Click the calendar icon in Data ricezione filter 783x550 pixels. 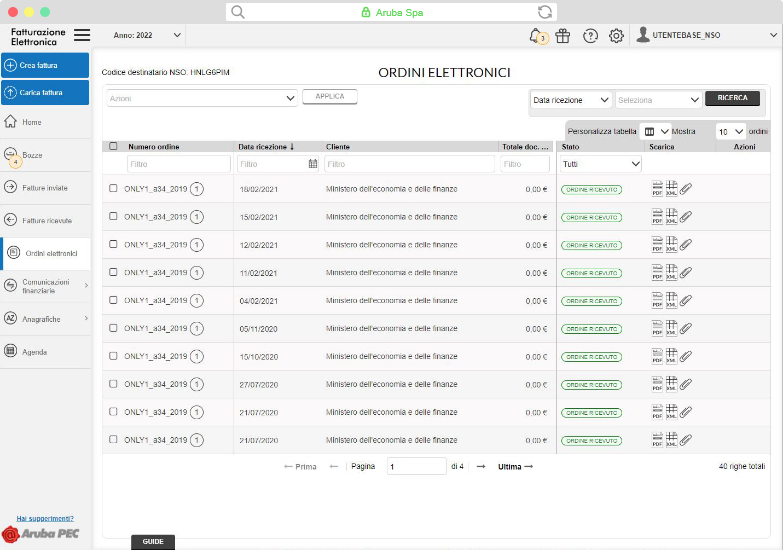point(313,164)
